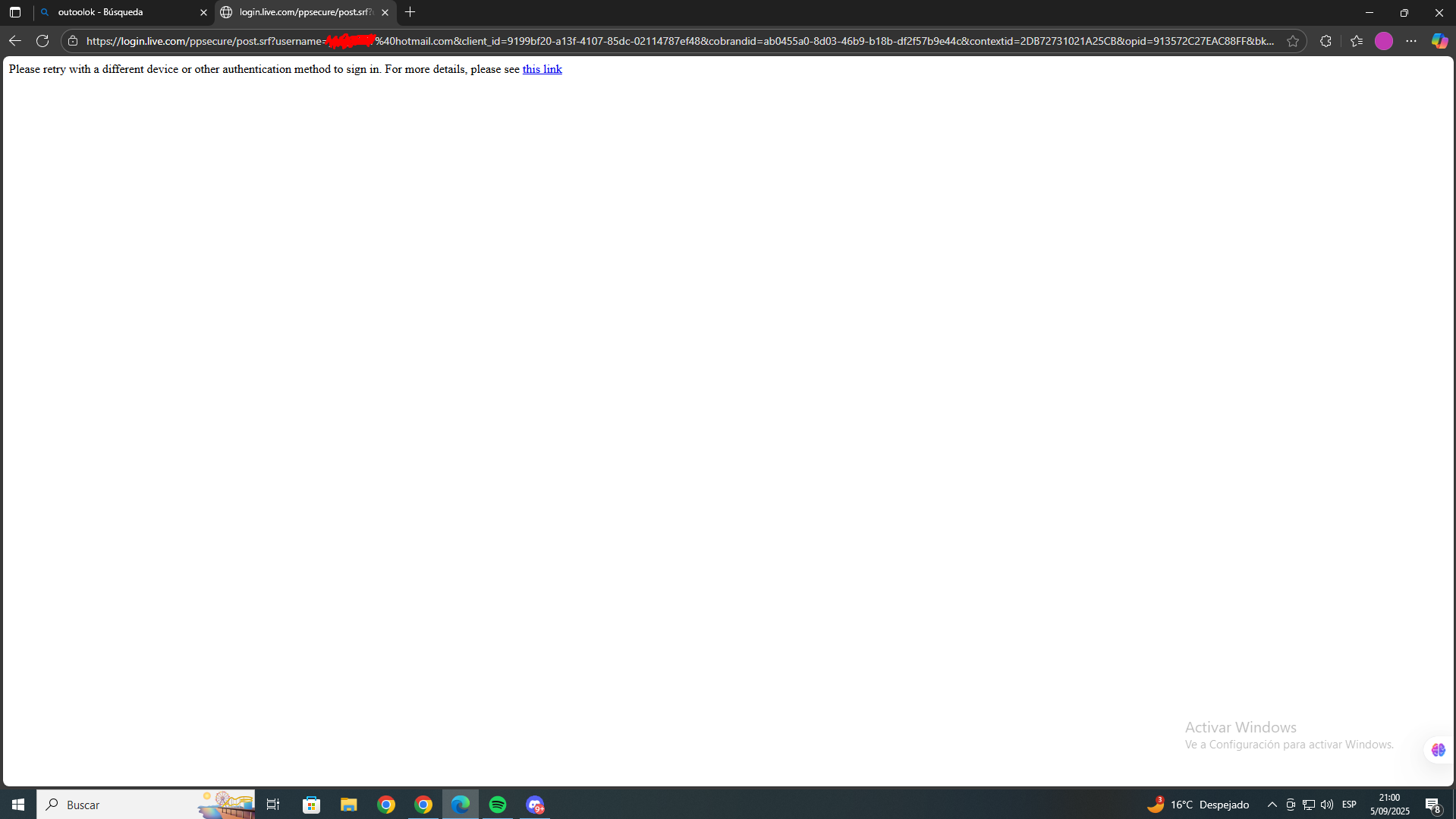This screenshot has height=819, width=1456.
Task: Open Microsoft Store from the taskbar
Action: 311,804
